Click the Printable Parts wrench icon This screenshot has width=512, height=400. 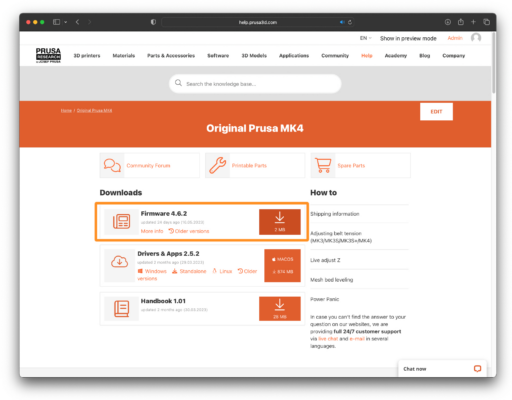(218, 165)
